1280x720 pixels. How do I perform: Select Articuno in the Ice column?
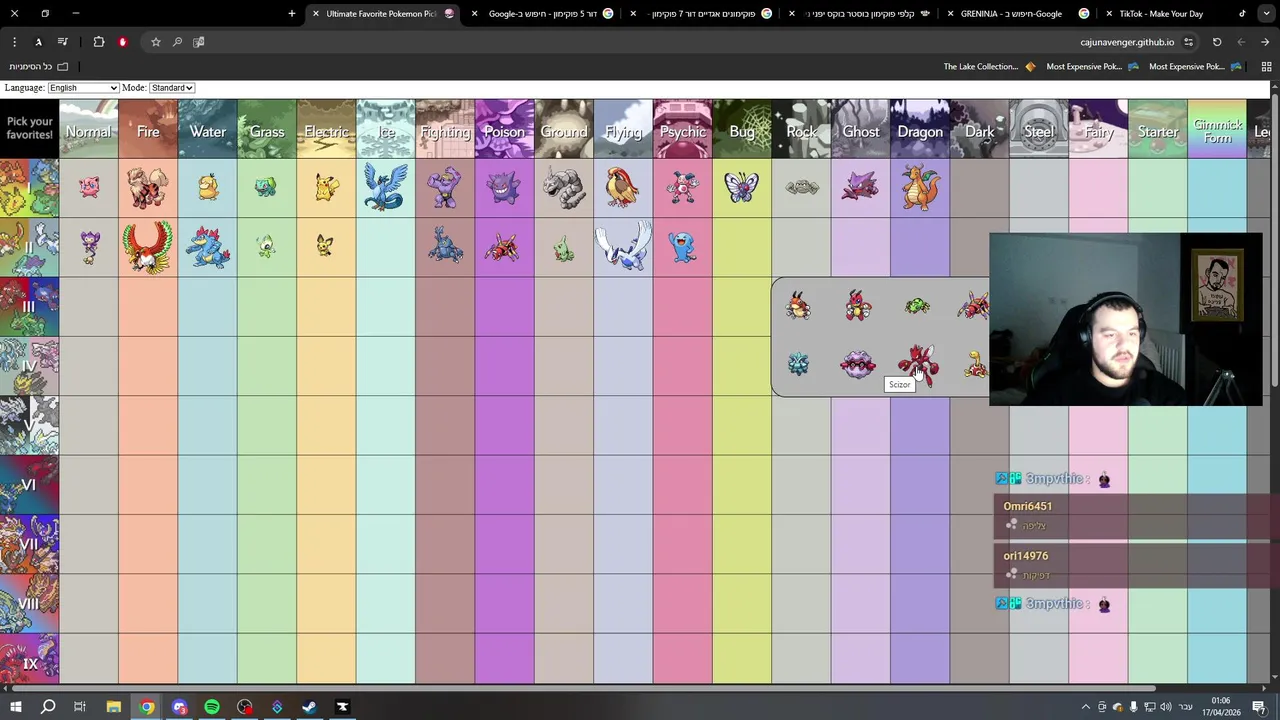point(385,188)
